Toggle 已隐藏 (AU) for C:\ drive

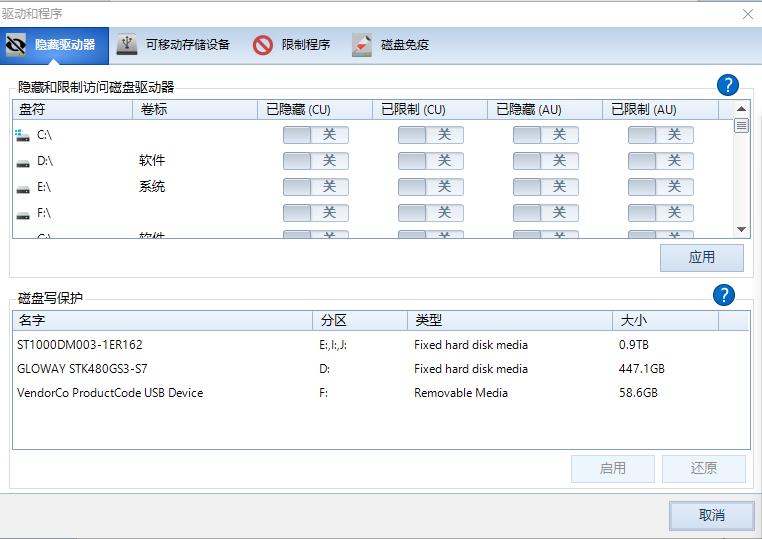click(x=546, y=135)
